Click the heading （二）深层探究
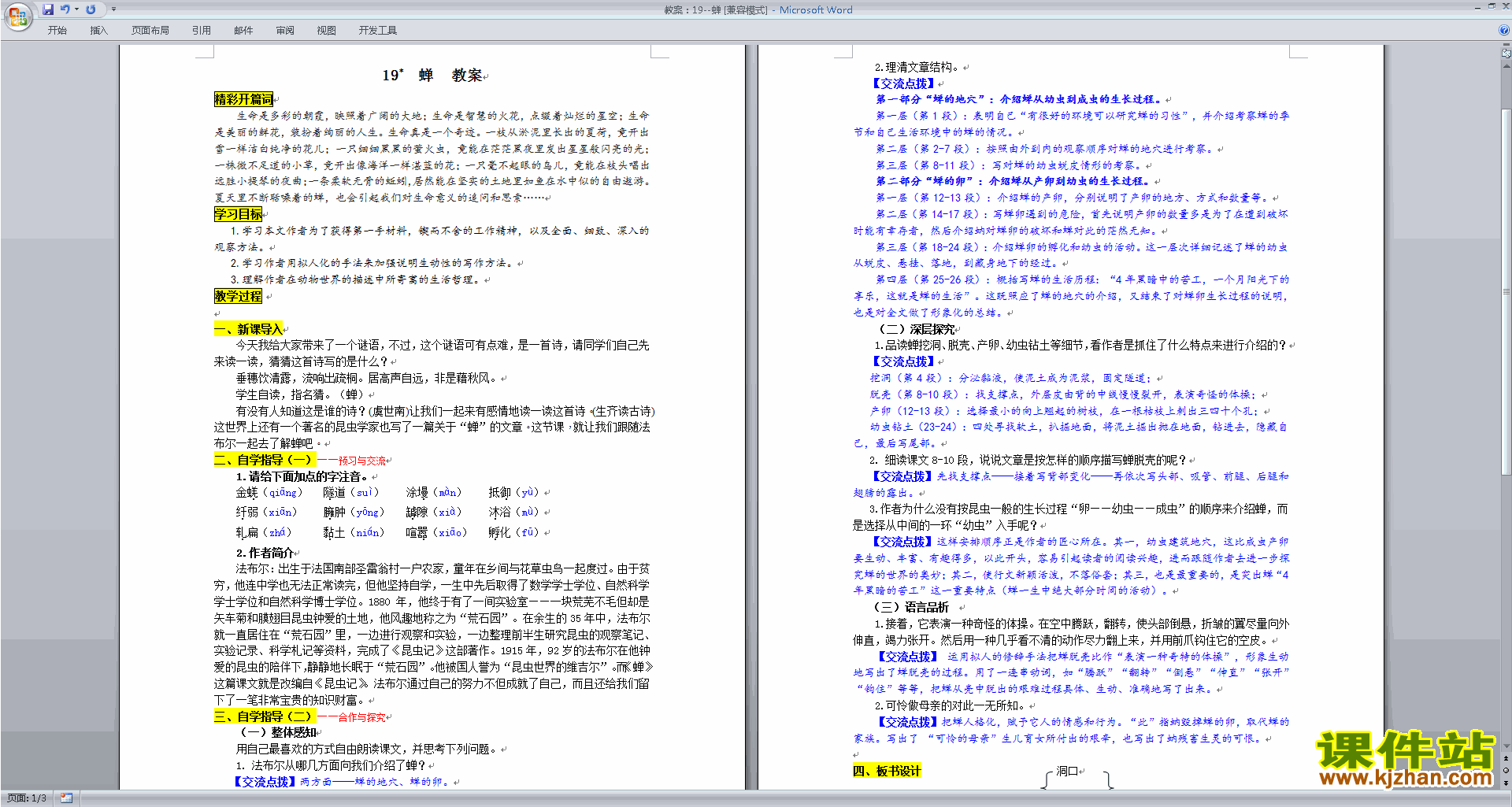Image resolution: width=1512 pixels, height=807 pixels. (x=916, y=329)
